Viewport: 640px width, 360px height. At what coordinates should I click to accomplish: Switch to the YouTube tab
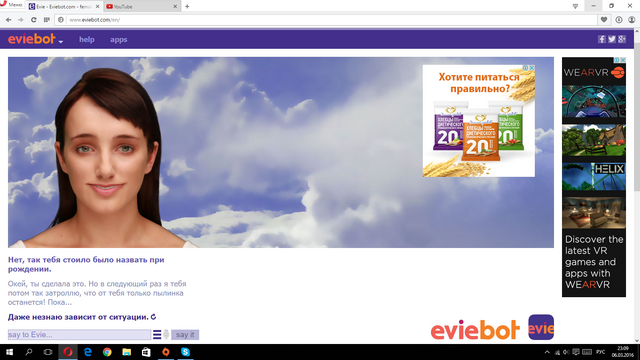click(142, 7)
